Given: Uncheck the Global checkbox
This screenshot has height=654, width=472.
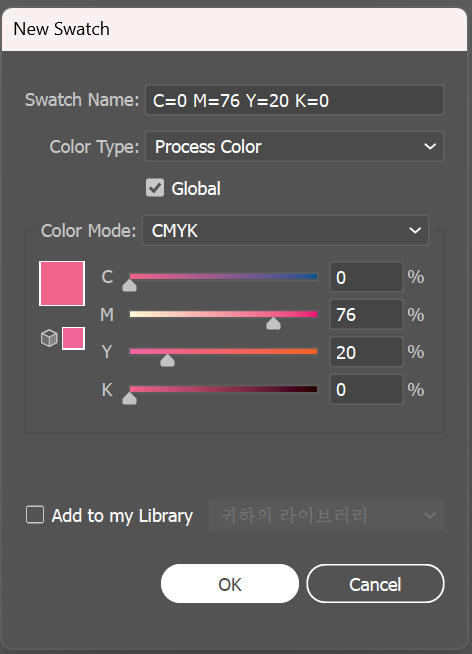Looking at the screenshot, I should click(155, 188).
